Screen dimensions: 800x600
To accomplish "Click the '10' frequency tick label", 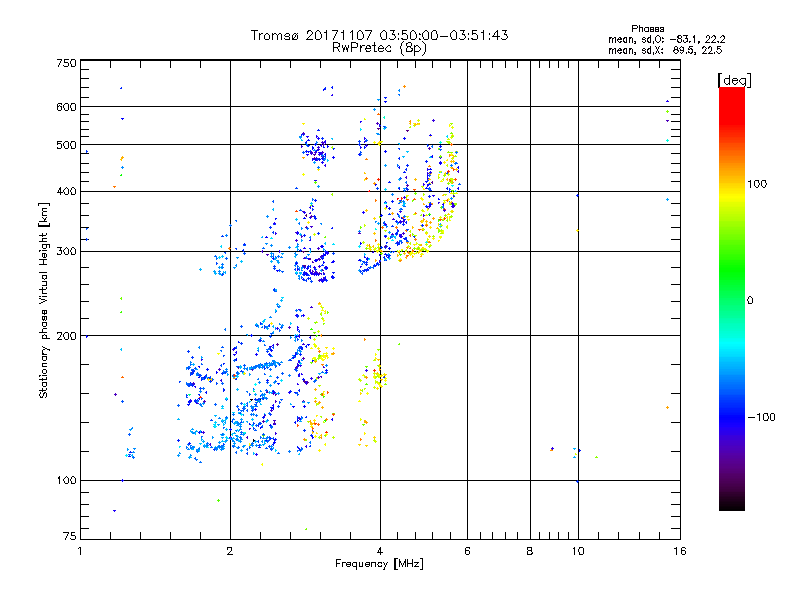I will click(578, 551).
